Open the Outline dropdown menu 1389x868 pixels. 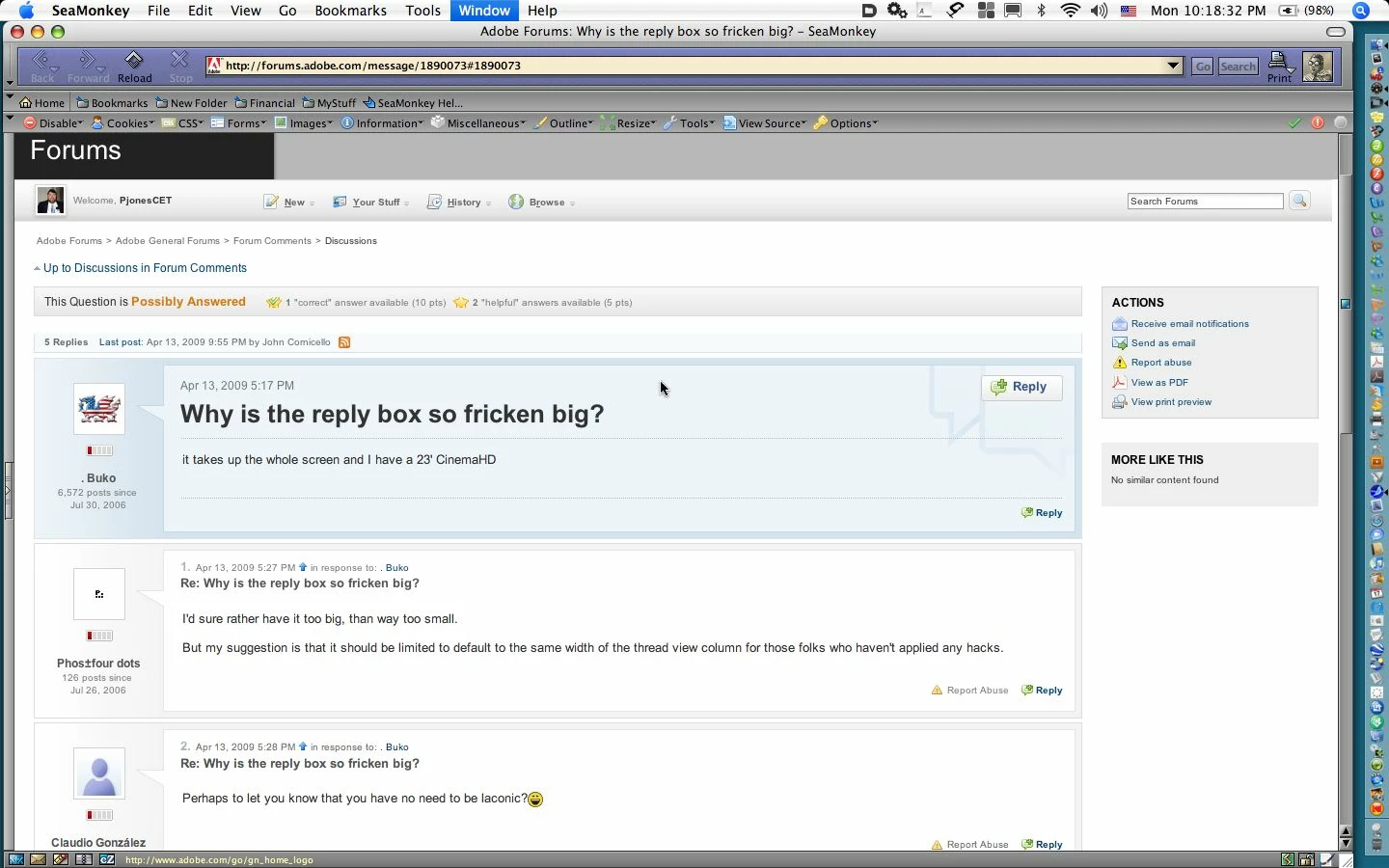[x=563, y=123]
